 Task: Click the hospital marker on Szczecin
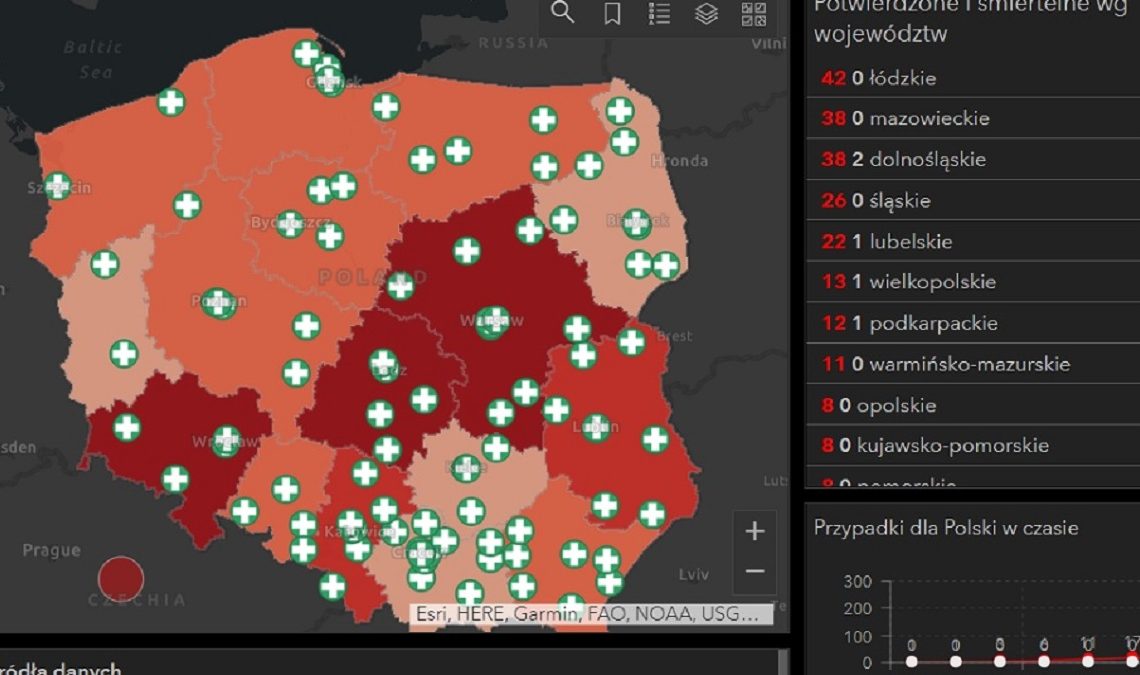click(58, 186)
